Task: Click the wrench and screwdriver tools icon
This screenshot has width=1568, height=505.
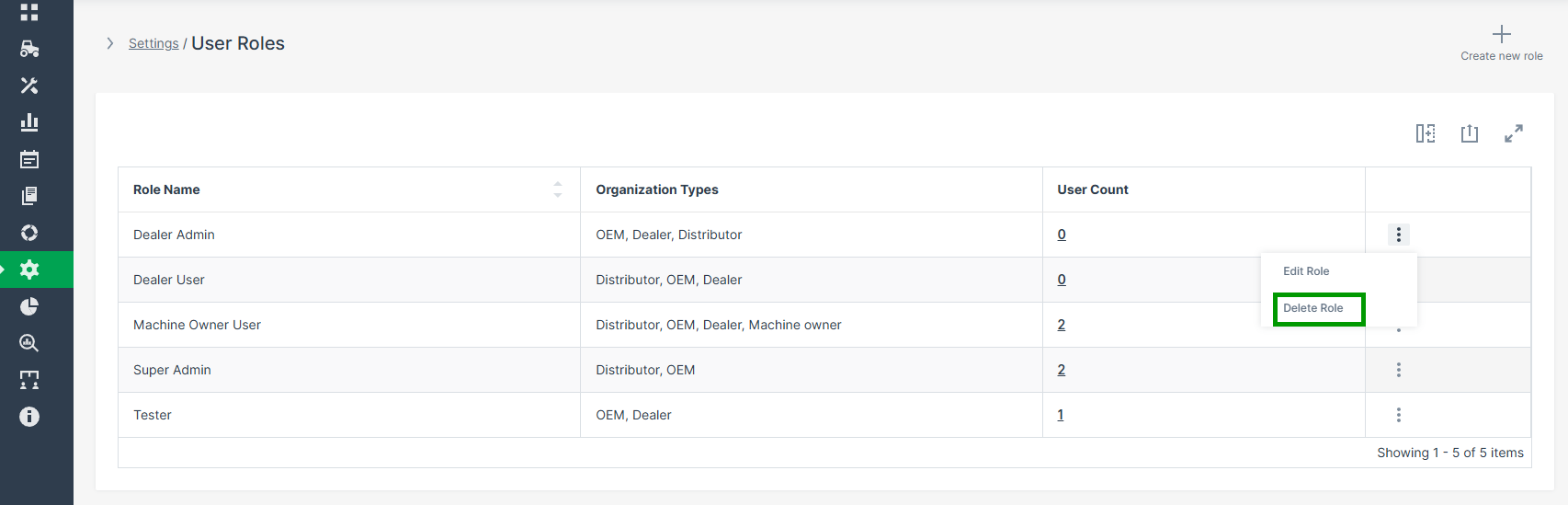Action: pyautogui.click(x=29, y=86)
